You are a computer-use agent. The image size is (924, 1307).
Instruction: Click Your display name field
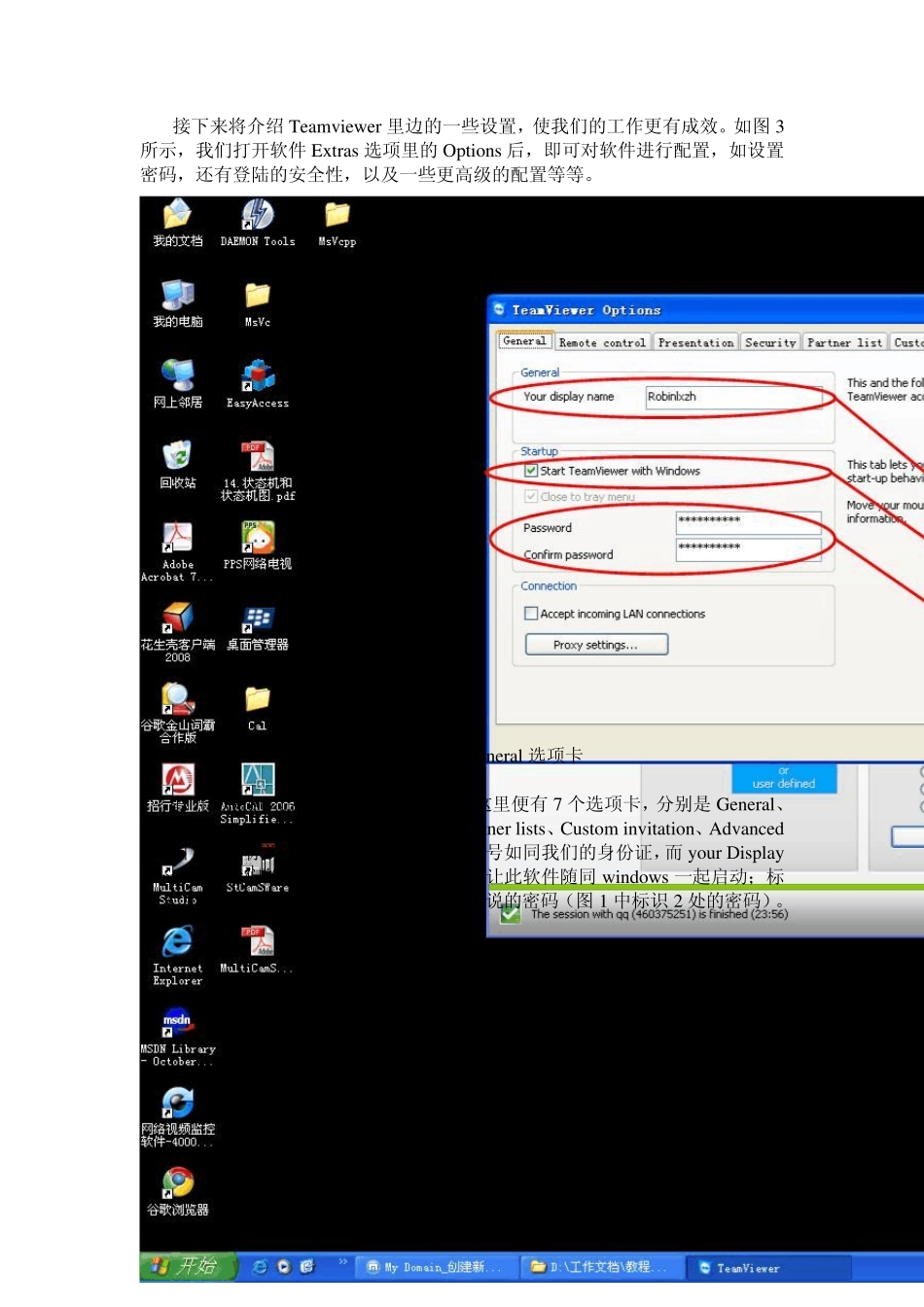click(734, 397)
